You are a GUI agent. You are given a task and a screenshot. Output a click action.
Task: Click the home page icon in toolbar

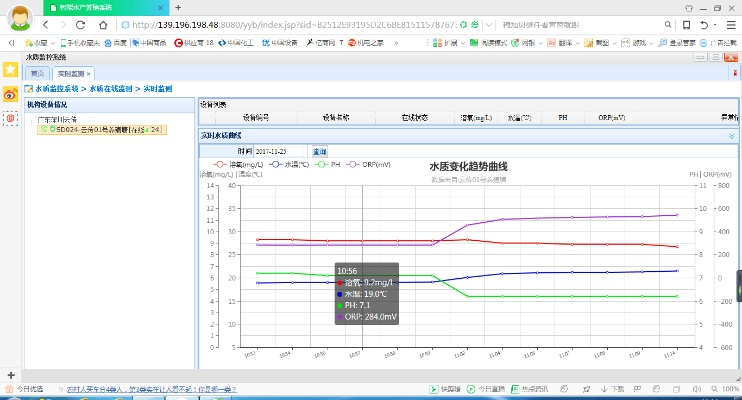[x=105, y=24]
